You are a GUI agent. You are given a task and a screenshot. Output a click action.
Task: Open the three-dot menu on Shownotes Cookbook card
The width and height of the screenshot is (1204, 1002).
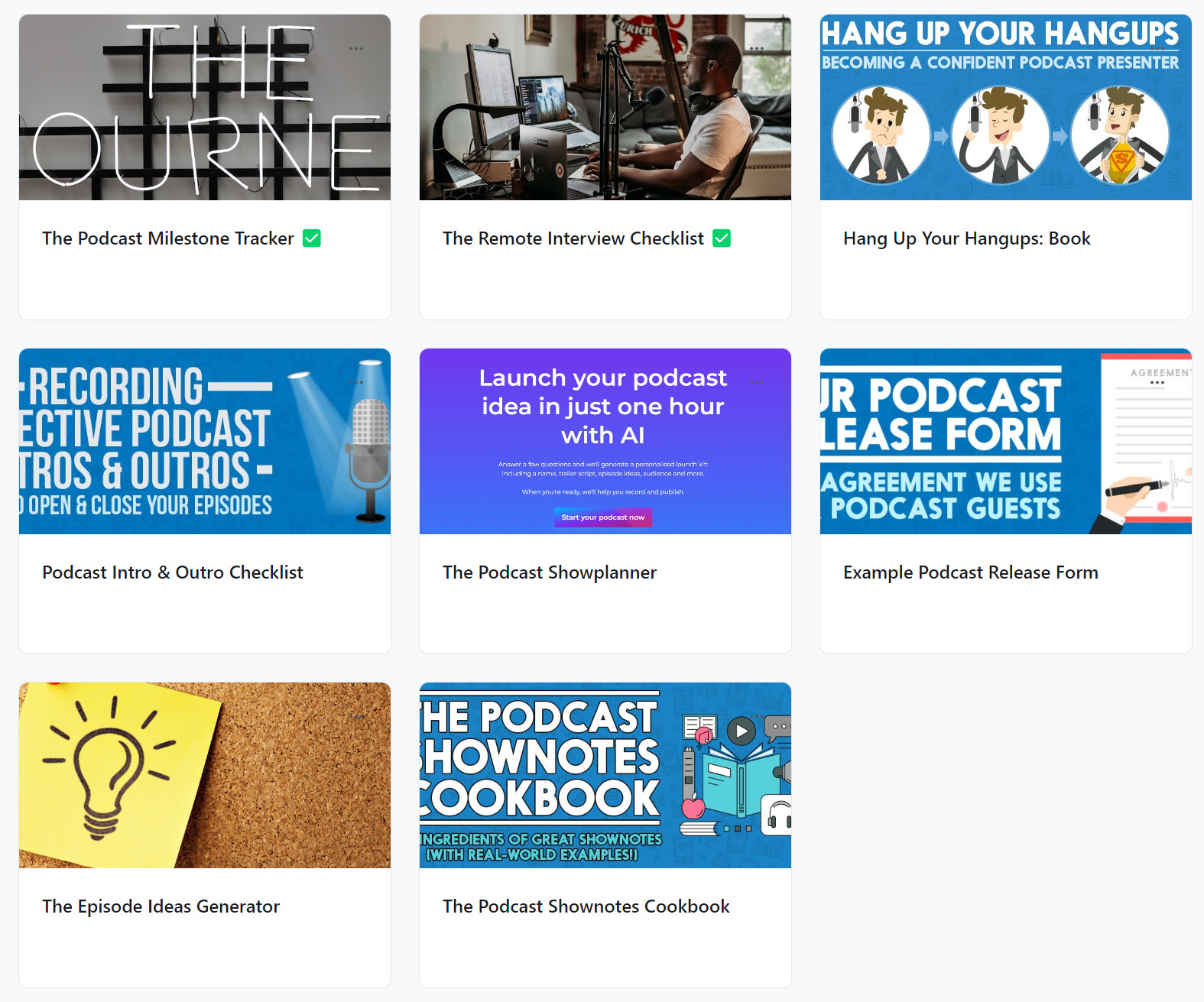(757, 716)
